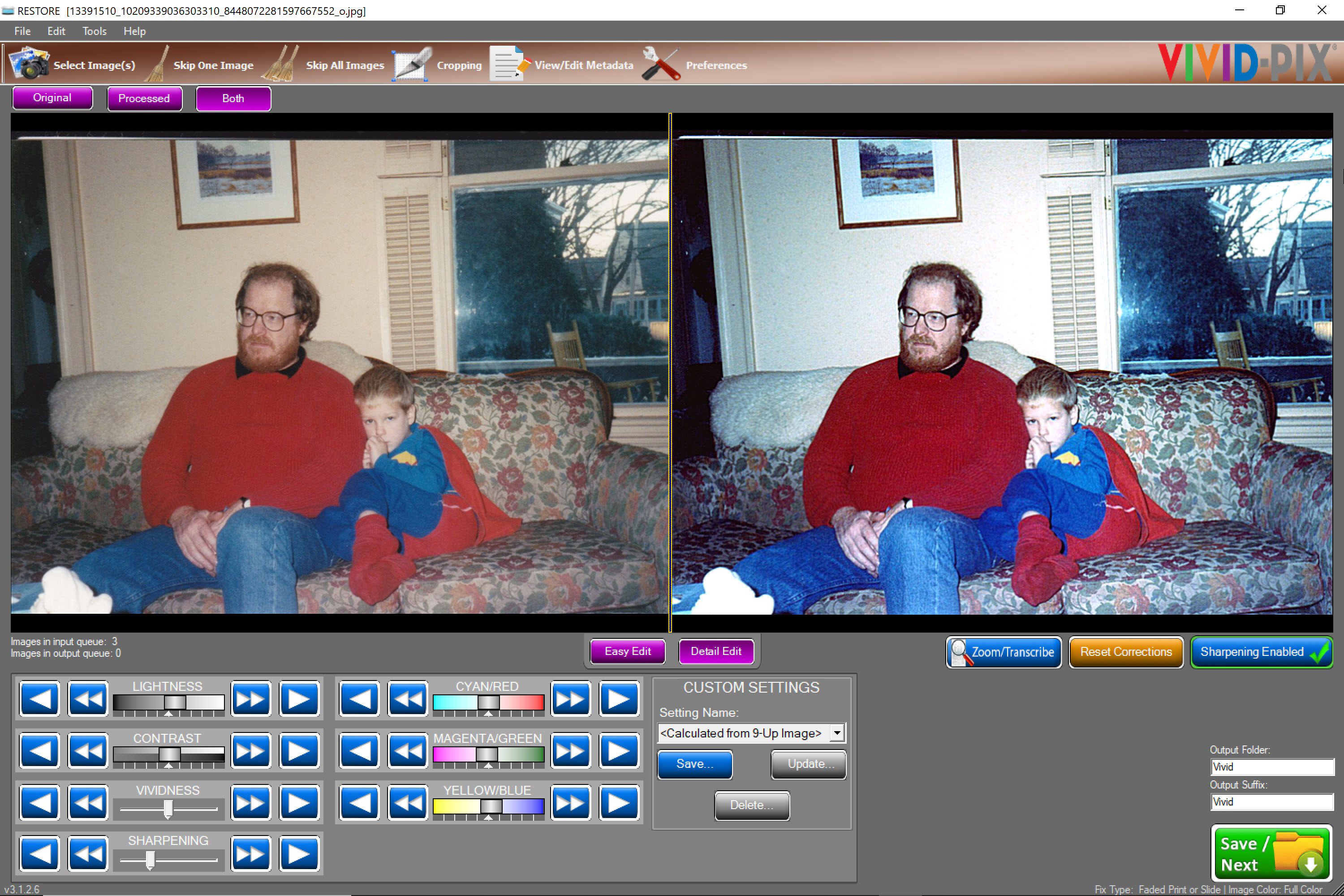The height and width of the screenshot is (896, 1344).
Task: Increase Sharpening by single-arrow step
Action: (299, 854)
